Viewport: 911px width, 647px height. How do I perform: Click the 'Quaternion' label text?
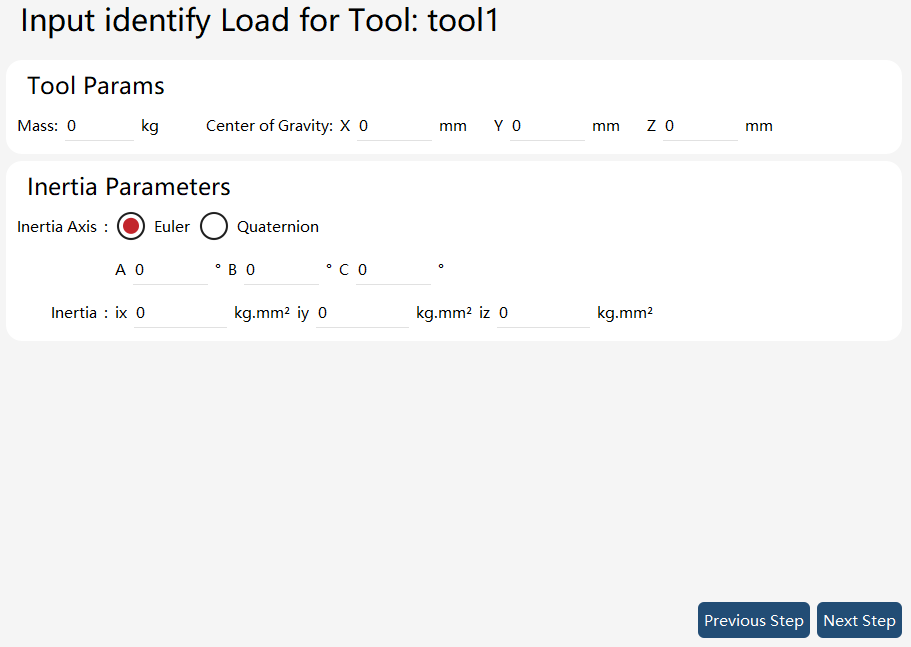[x=278, y=227]
